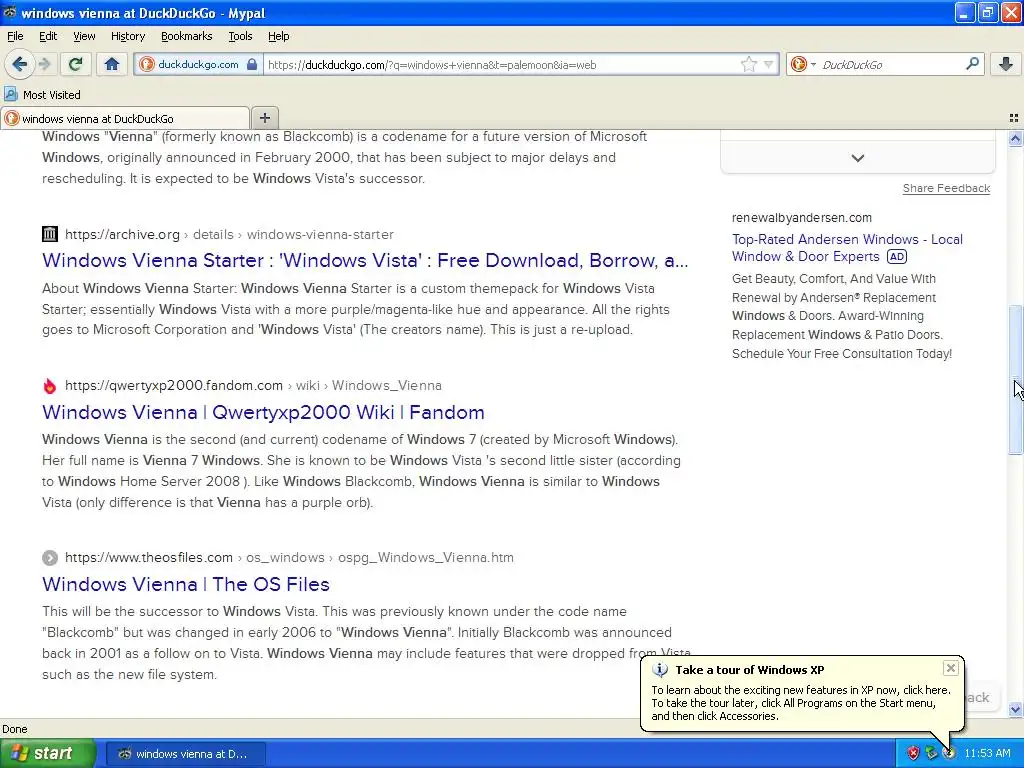Close the Windows XP tour balloon
The image size is (1024, 768).
(950, 667)
